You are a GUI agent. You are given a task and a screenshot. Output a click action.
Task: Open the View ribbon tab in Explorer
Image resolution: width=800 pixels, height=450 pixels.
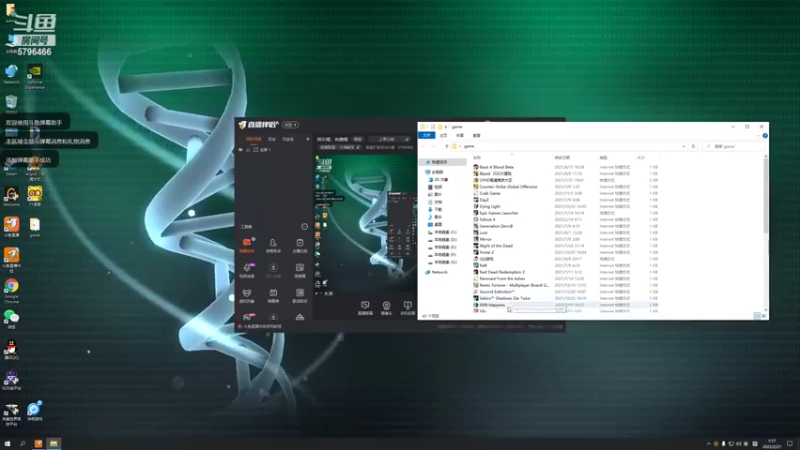(x=477, y=135)
